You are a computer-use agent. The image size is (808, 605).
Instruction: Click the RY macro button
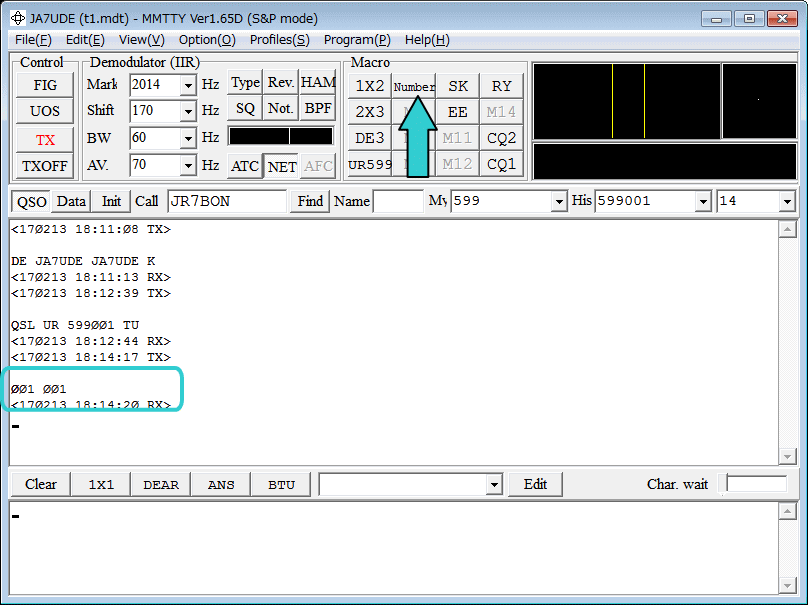[x=501, y=86]
